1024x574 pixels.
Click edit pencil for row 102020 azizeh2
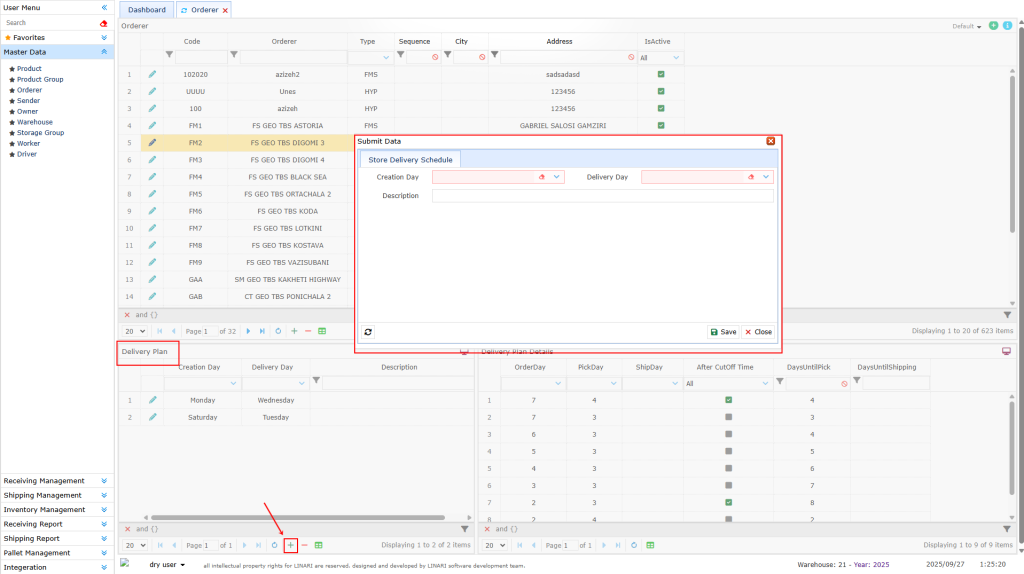[x=153, y=74]
